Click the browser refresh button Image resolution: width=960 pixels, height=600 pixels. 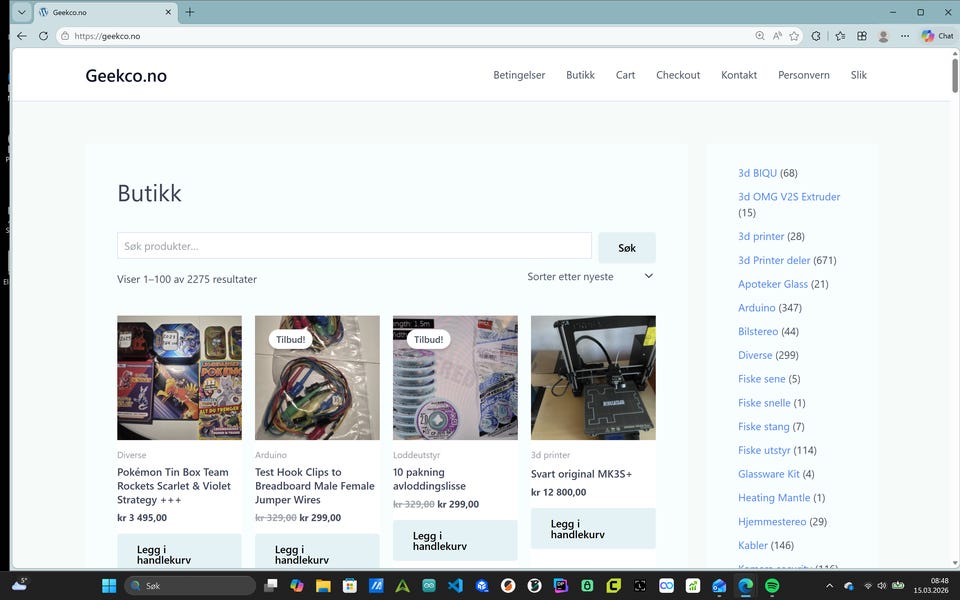pyautogui.click(x=43, y=36)
